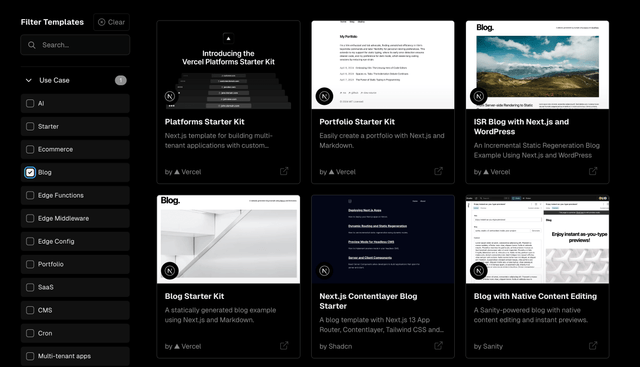This screenshot has width=640, height=367.
Task: Open external link on Portfolio Starter Kit card
Action: (438, 171)
